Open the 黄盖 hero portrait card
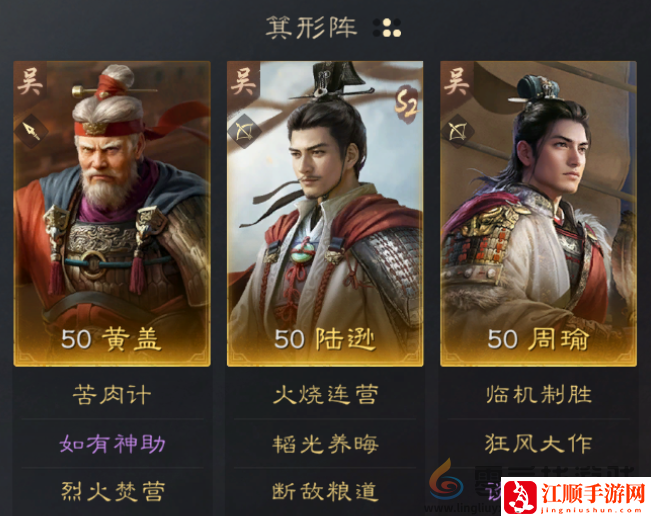 [x=112, y=214]
